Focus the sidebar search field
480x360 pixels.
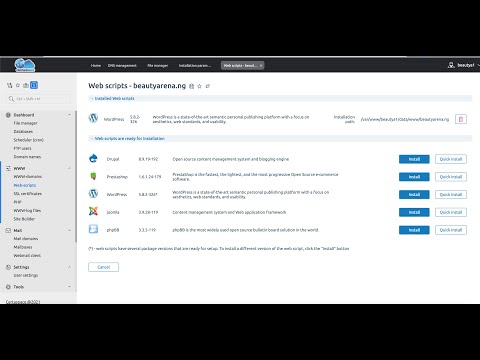point(39,99)
